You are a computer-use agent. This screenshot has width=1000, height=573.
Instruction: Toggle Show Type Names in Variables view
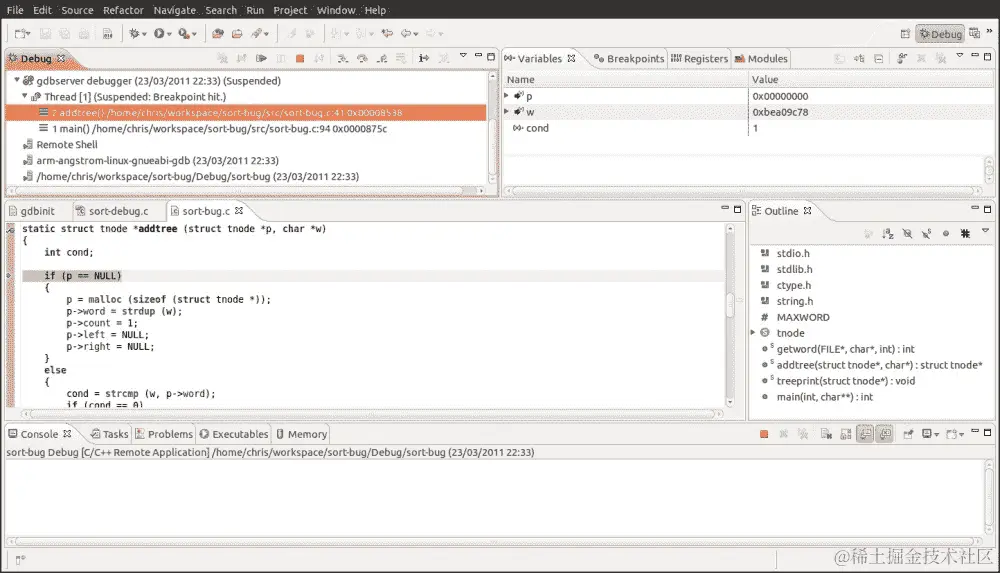[859, 58]
